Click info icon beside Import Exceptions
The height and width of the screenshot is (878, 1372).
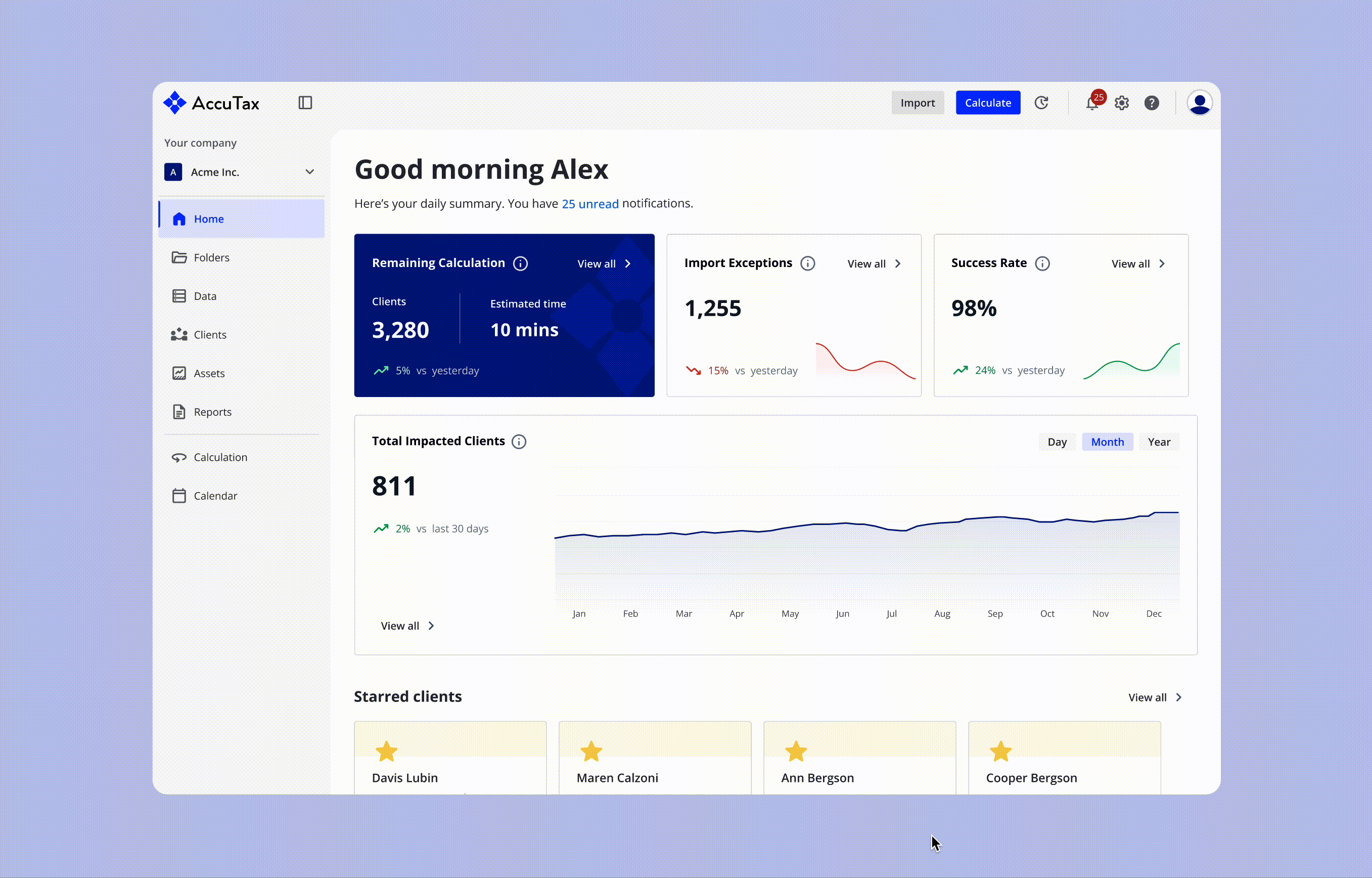pos(807,264)
